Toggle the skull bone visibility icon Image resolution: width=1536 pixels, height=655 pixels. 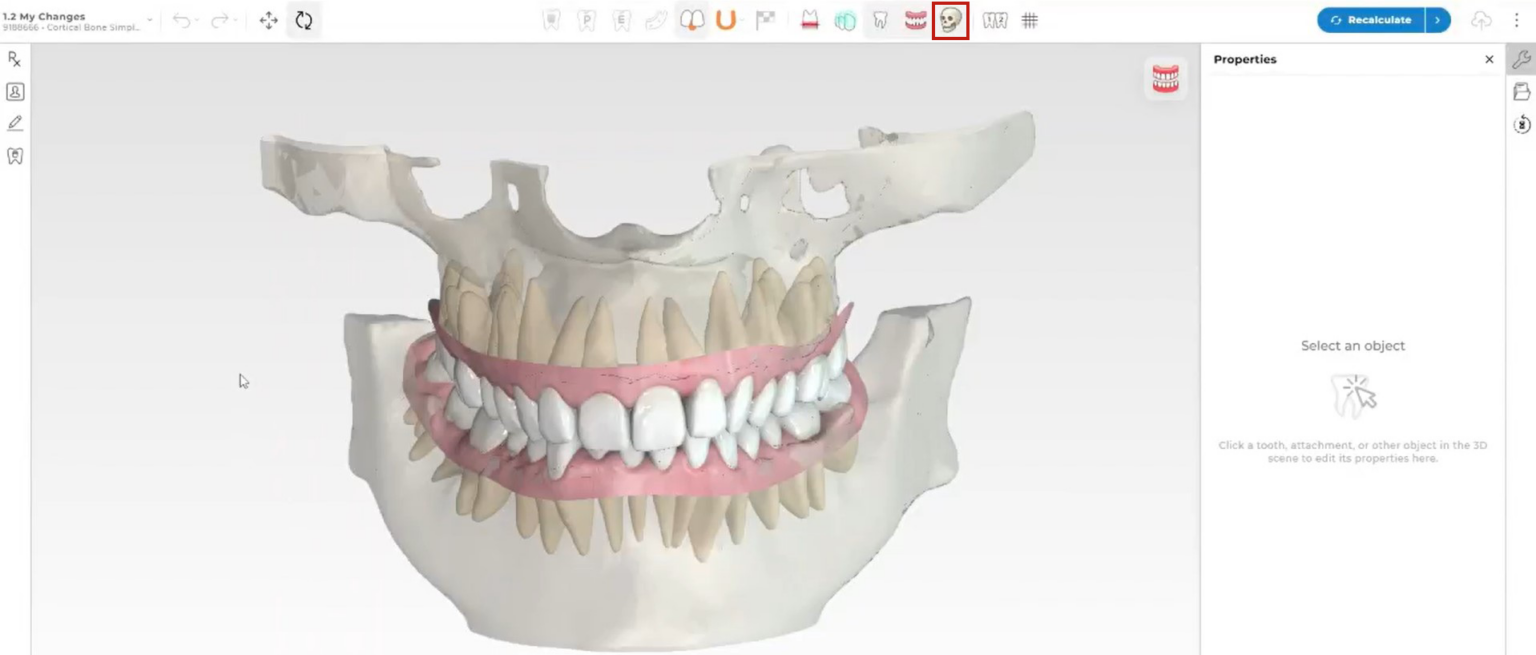pos(949,20)
